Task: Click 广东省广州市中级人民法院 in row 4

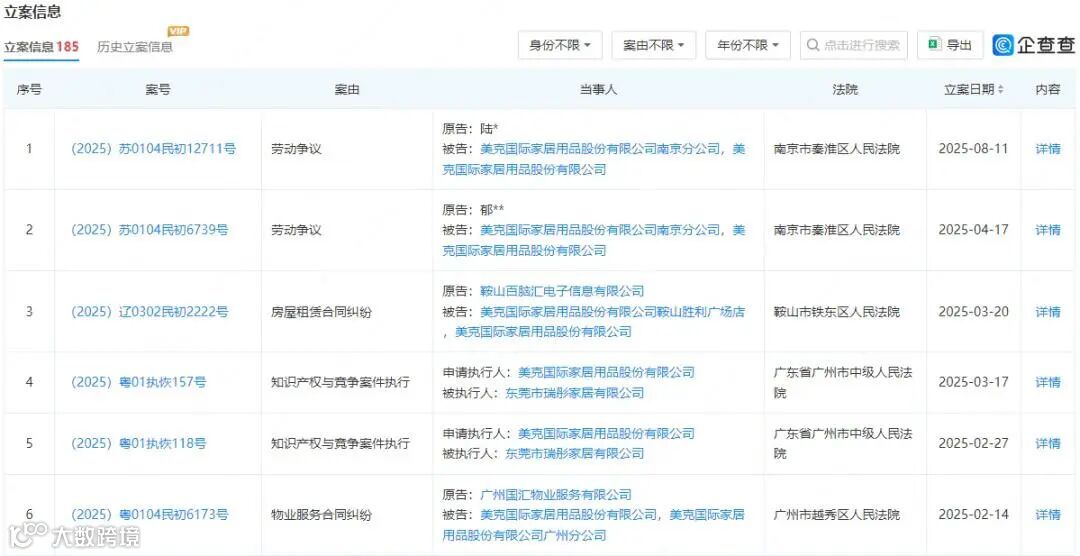Action: (842, 382)
